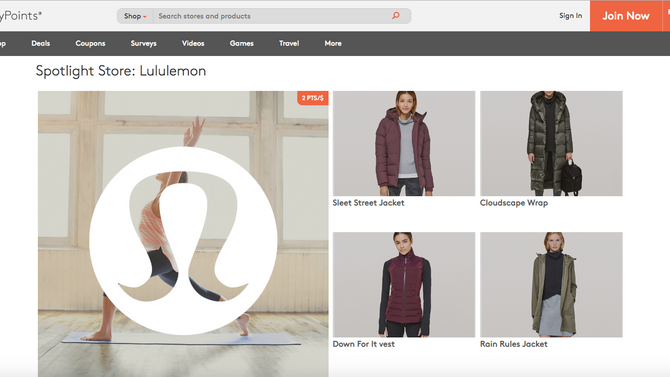Image resolution: width=670 pixels, height=377 pixels.
Task: Click the MyPoints logo
Action: [x=21, y=16]
